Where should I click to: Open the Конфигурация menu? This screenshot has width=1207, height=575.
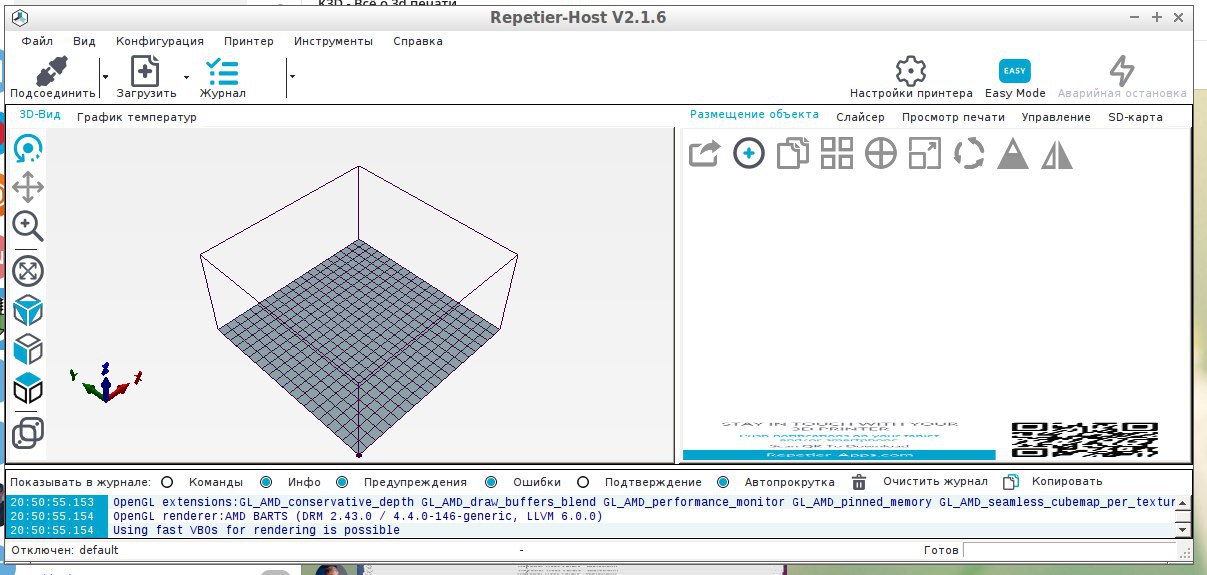pos(160,41)
